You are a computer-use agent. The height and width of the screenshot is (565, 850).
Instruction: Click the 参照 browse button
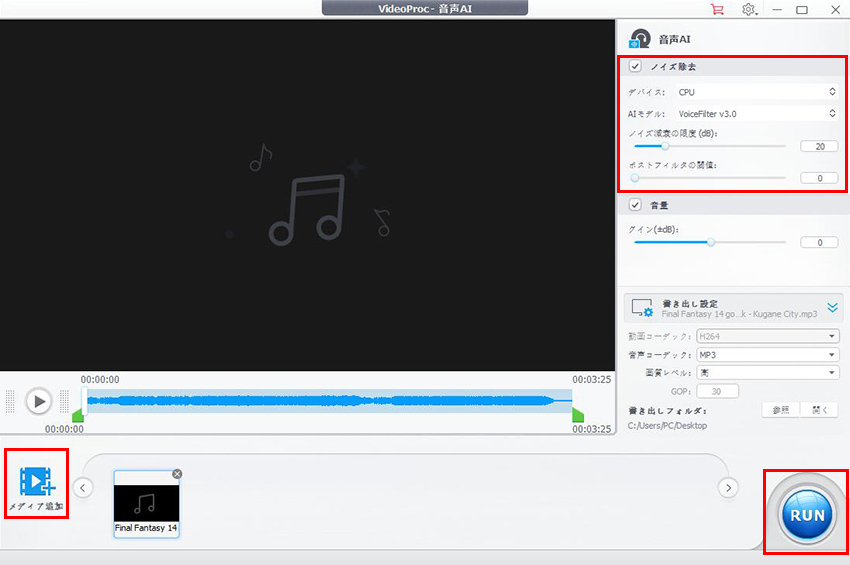click(780, 410)
